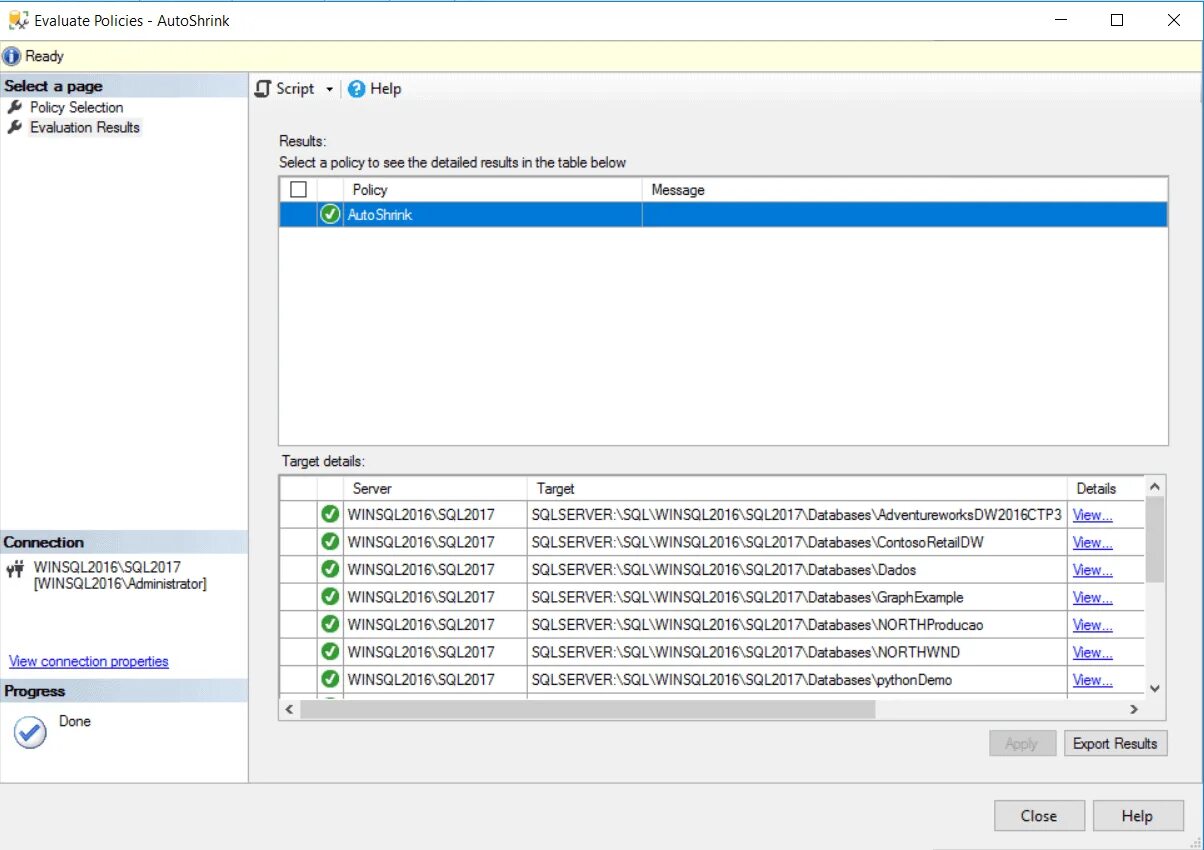Click green check icon for Dados row
The width and height of the screenshot is (1204, 850).
coord(330,569)
